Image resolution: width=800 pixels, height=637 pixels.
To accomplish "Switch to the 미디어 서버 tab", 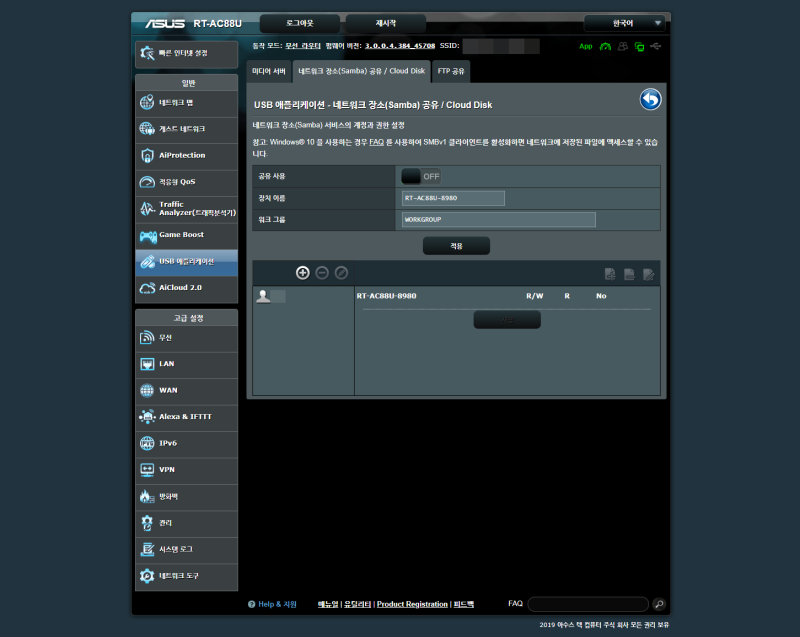I will click(x=269, y=71).
